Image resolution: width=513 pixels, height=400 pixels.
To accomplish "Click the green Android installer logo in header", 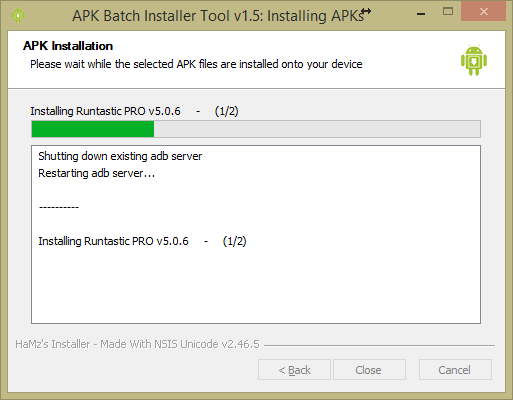I will tap(474, 60).
